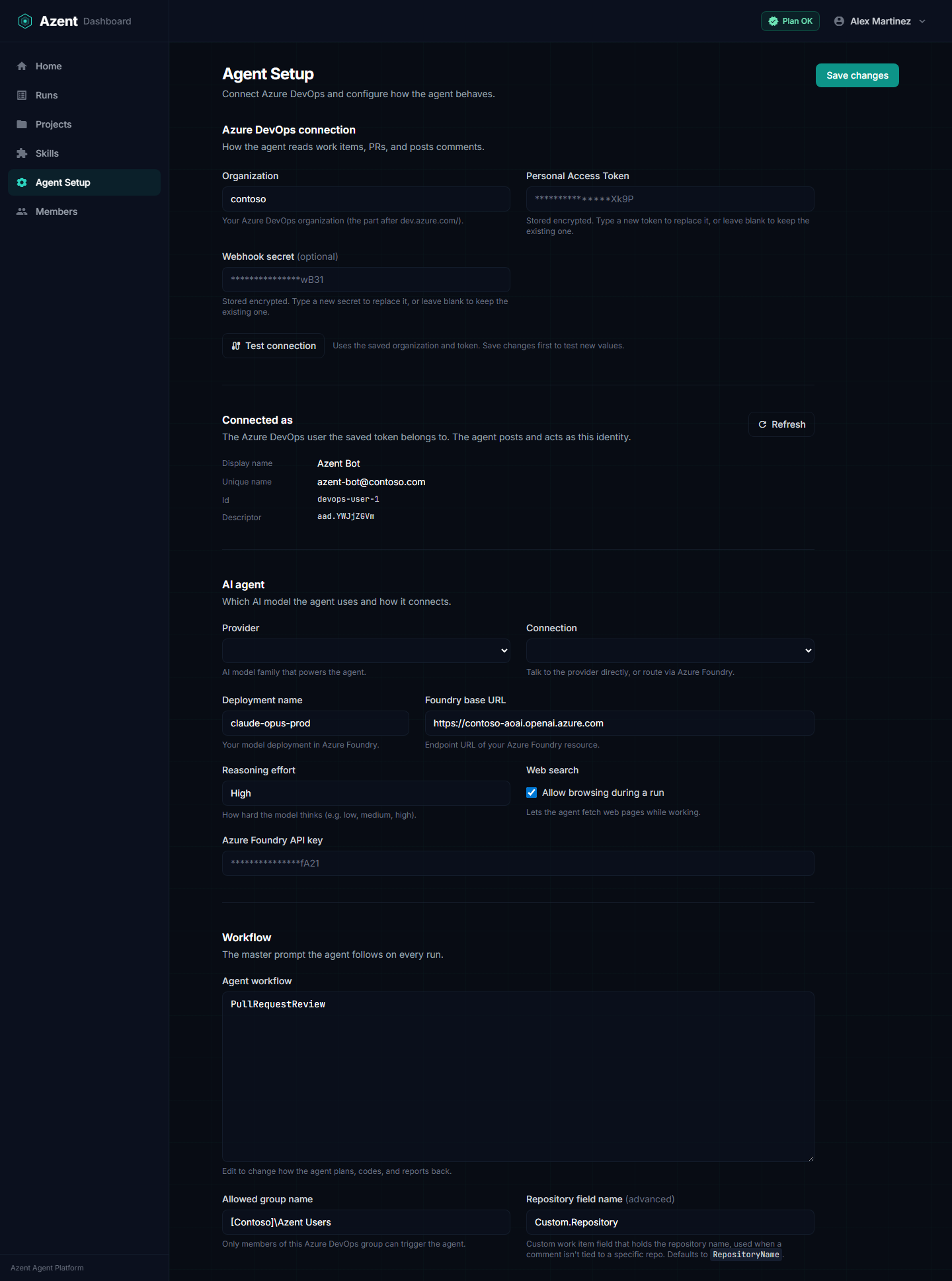The image size is (952, 1281).
Task: Click the Workflow section heading
Action: tap(247, 937)
